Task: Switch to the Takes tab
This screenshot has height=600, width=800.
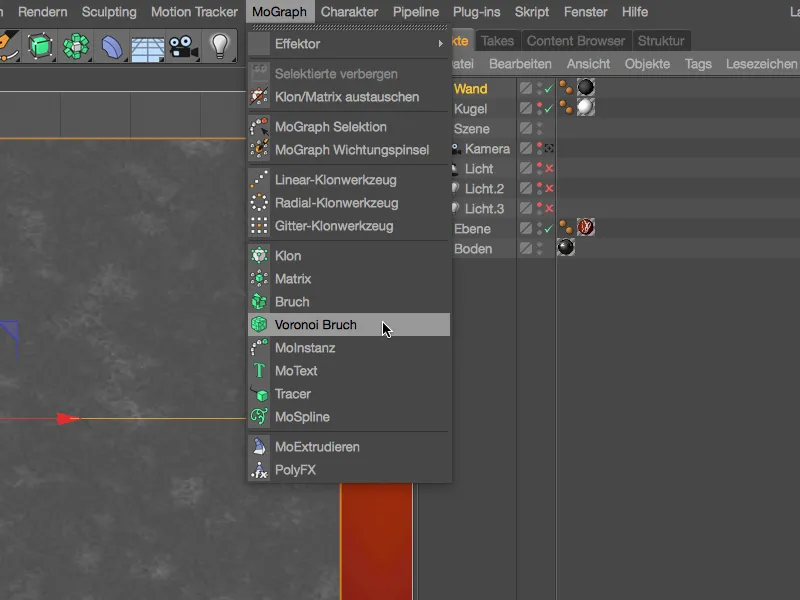Action: coord(497,41)
